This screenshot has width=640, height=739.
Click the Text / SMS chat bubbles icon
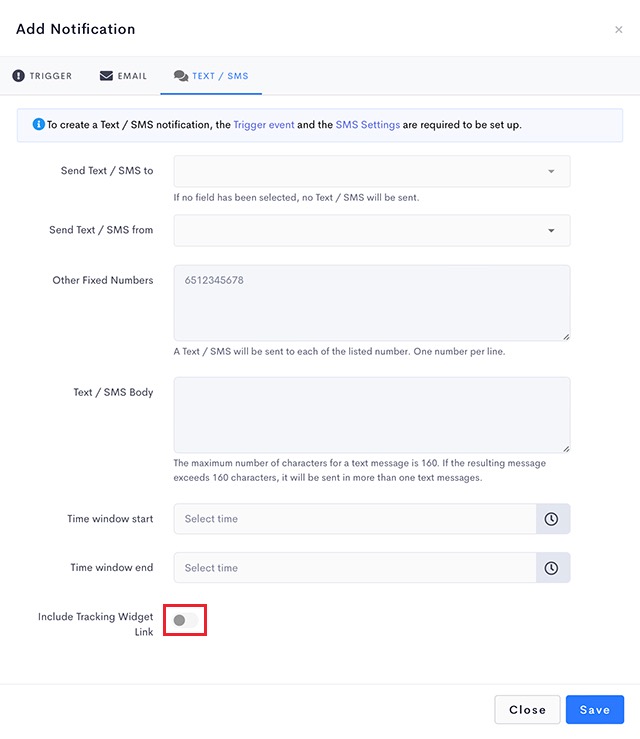(x=181, y=76)
